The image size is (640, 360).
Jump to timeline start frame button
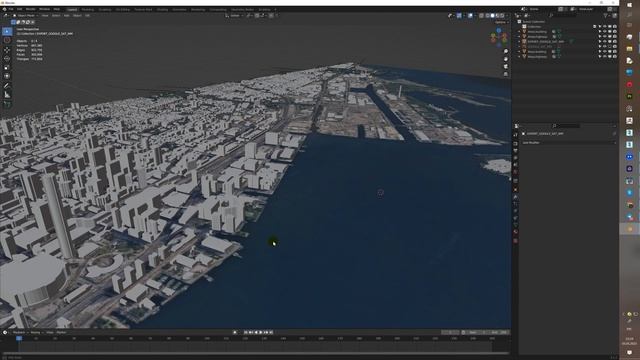click(x=246, y=332)
